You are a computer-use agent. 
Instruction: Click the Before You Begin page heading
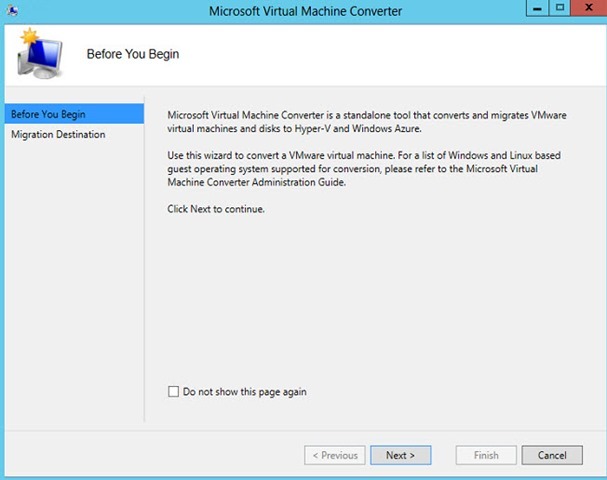click(x=133, y=54)
